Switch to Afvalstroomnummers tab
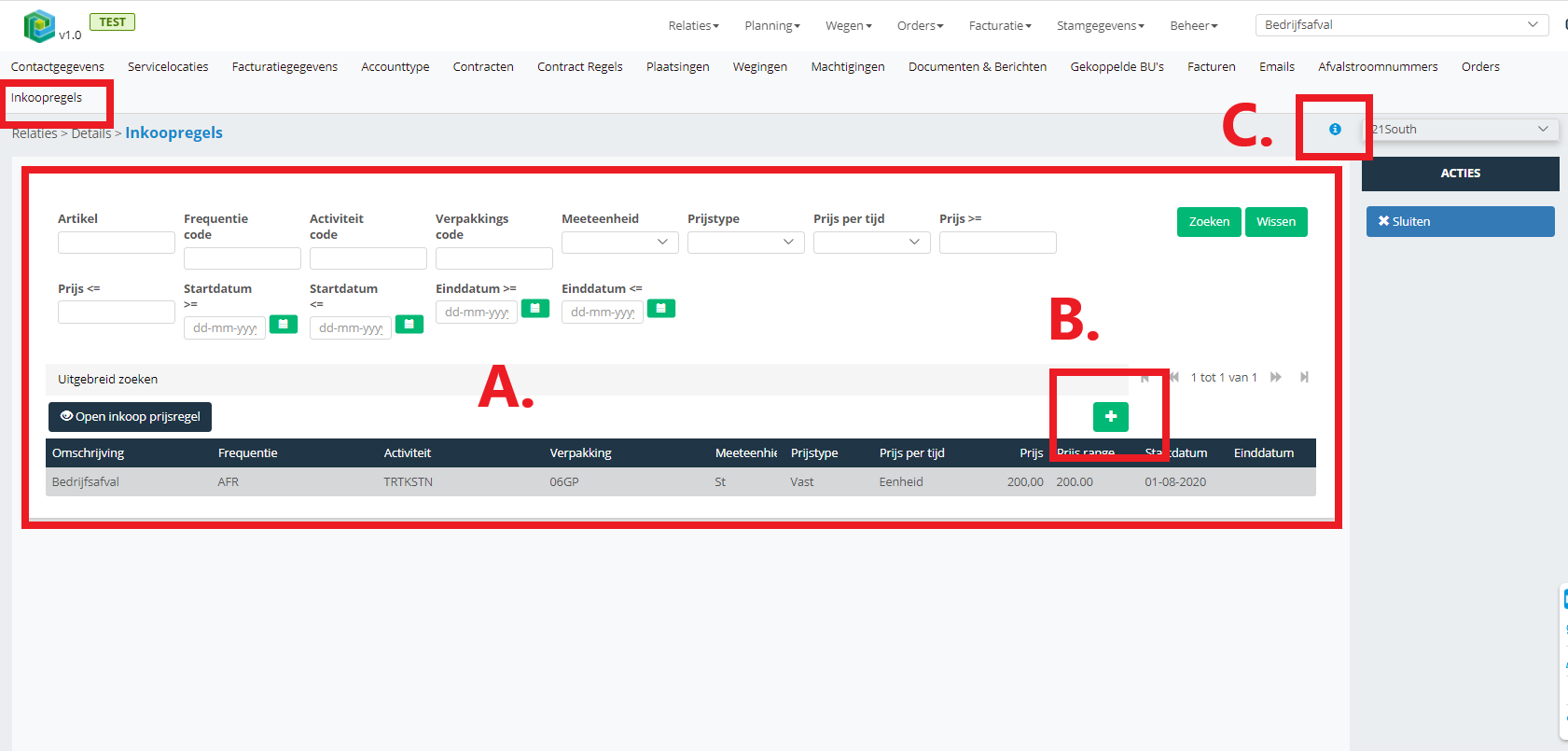The height and width of the screenshot is (751, 1568). (1378, 66)
